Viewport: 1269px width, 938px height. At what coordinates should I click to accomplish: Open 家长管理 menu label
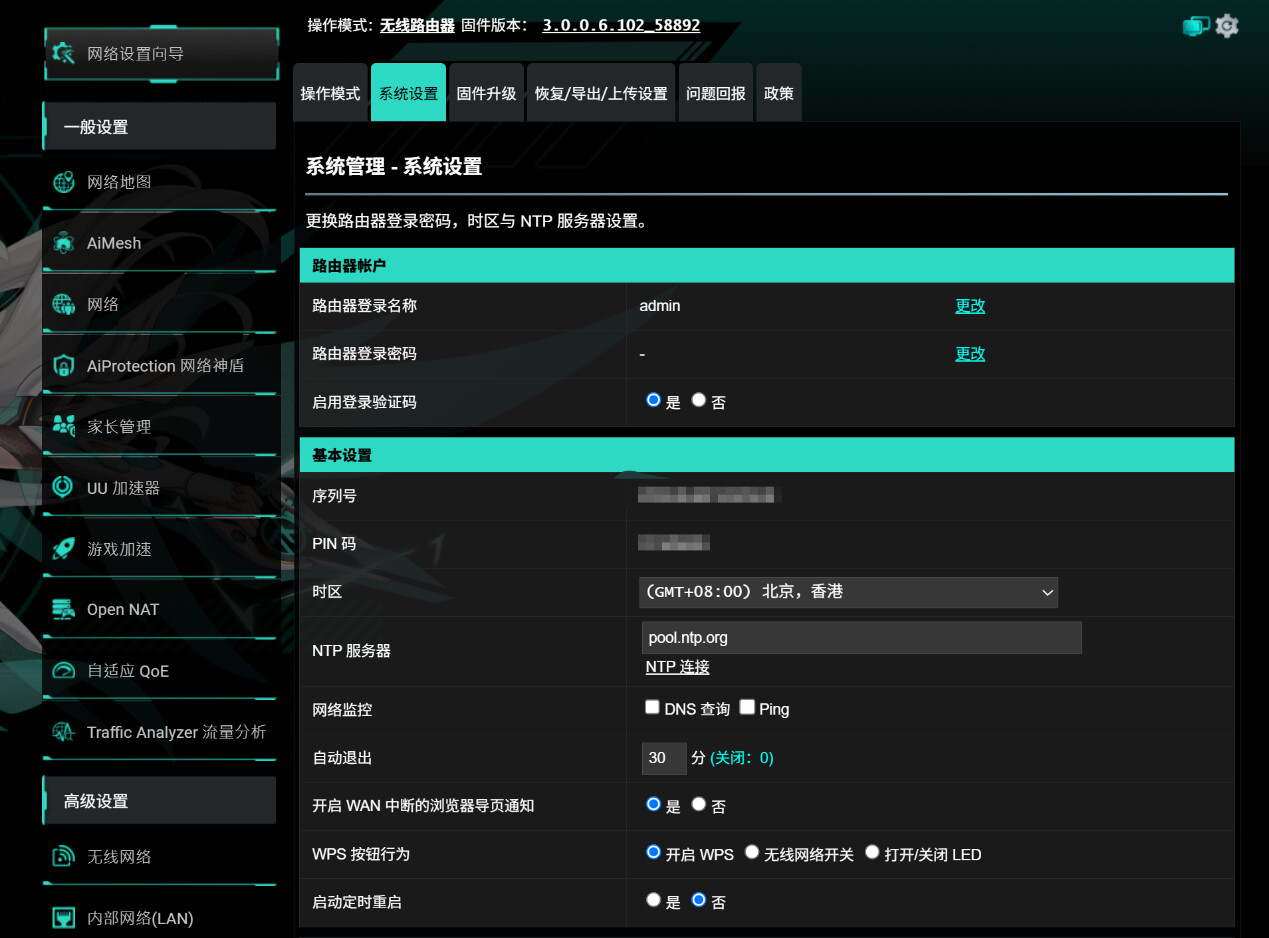pyautogui.click(x=119, y=427)
